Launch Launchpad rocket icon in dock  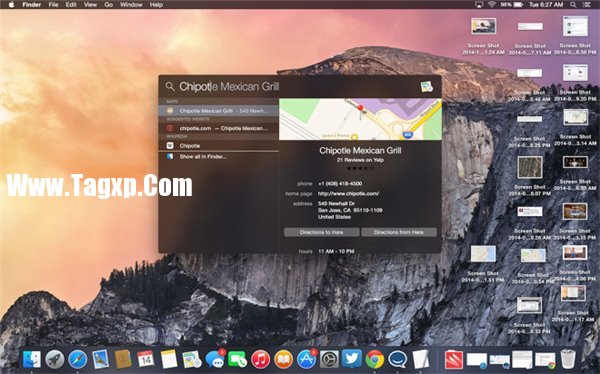coord(55,359)
